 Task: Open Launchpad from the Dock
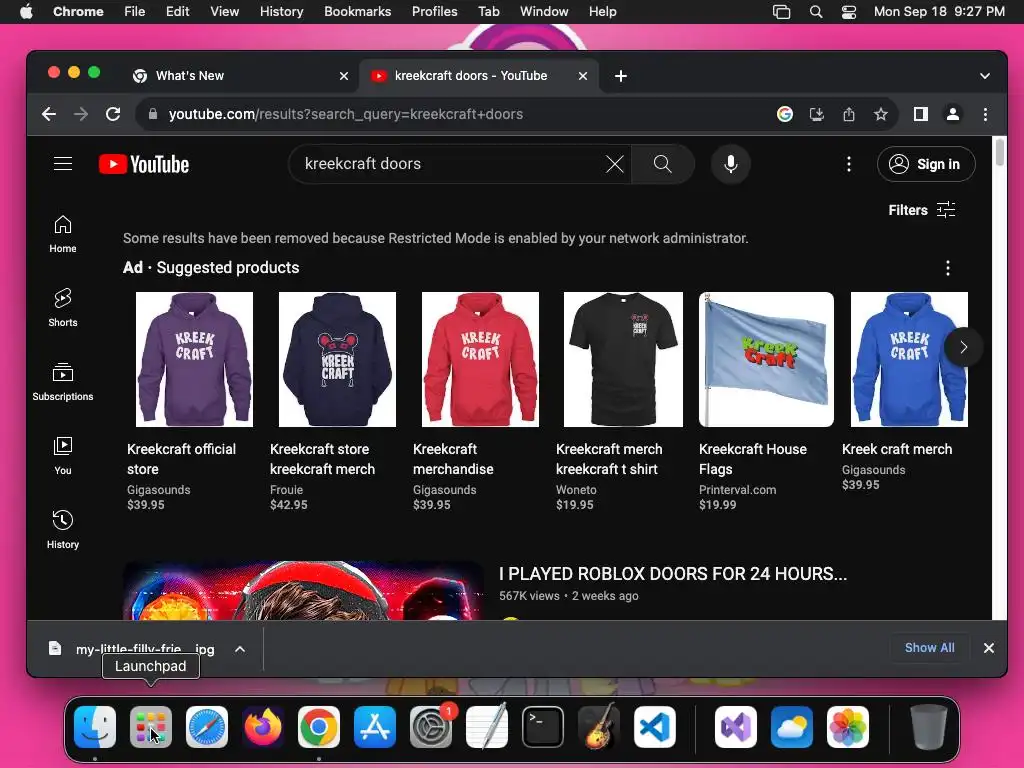click(151, 727)
